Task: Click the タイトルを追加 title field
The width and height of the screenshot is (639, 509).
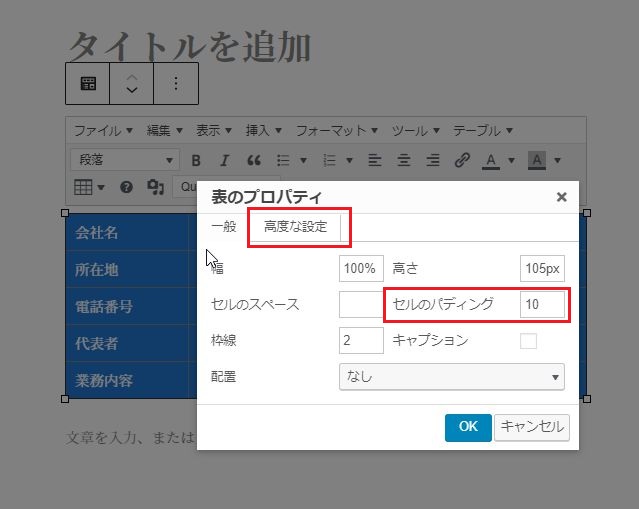Action: pos(190,46)
